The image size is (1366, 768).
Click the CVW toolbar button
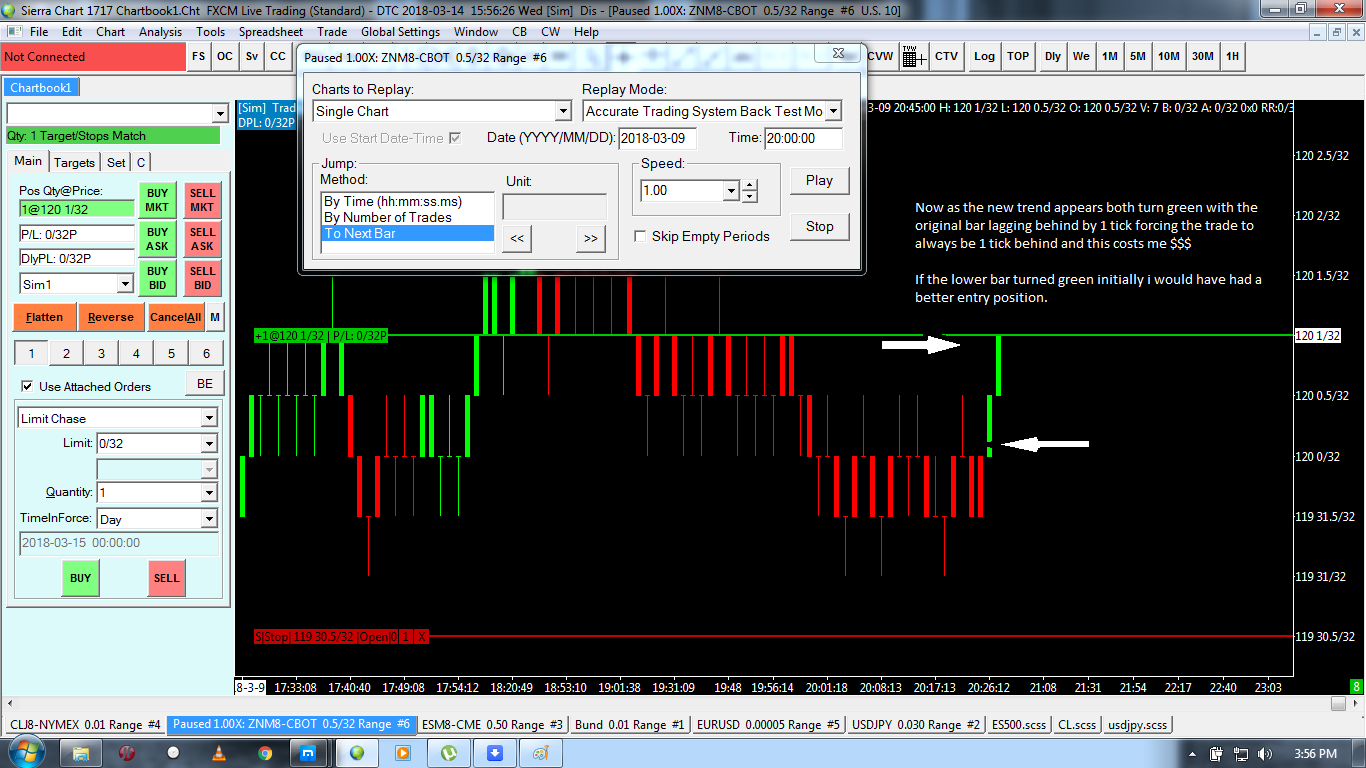[x=881, y=56]
